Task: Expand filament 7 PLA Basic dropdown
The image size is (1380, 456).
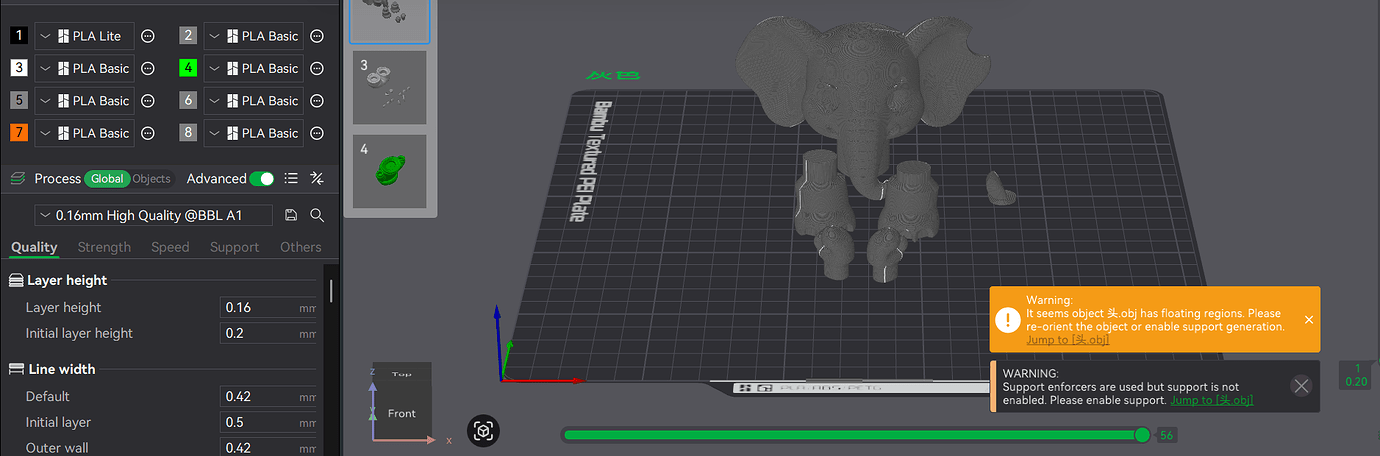Action: pos(45,133)
